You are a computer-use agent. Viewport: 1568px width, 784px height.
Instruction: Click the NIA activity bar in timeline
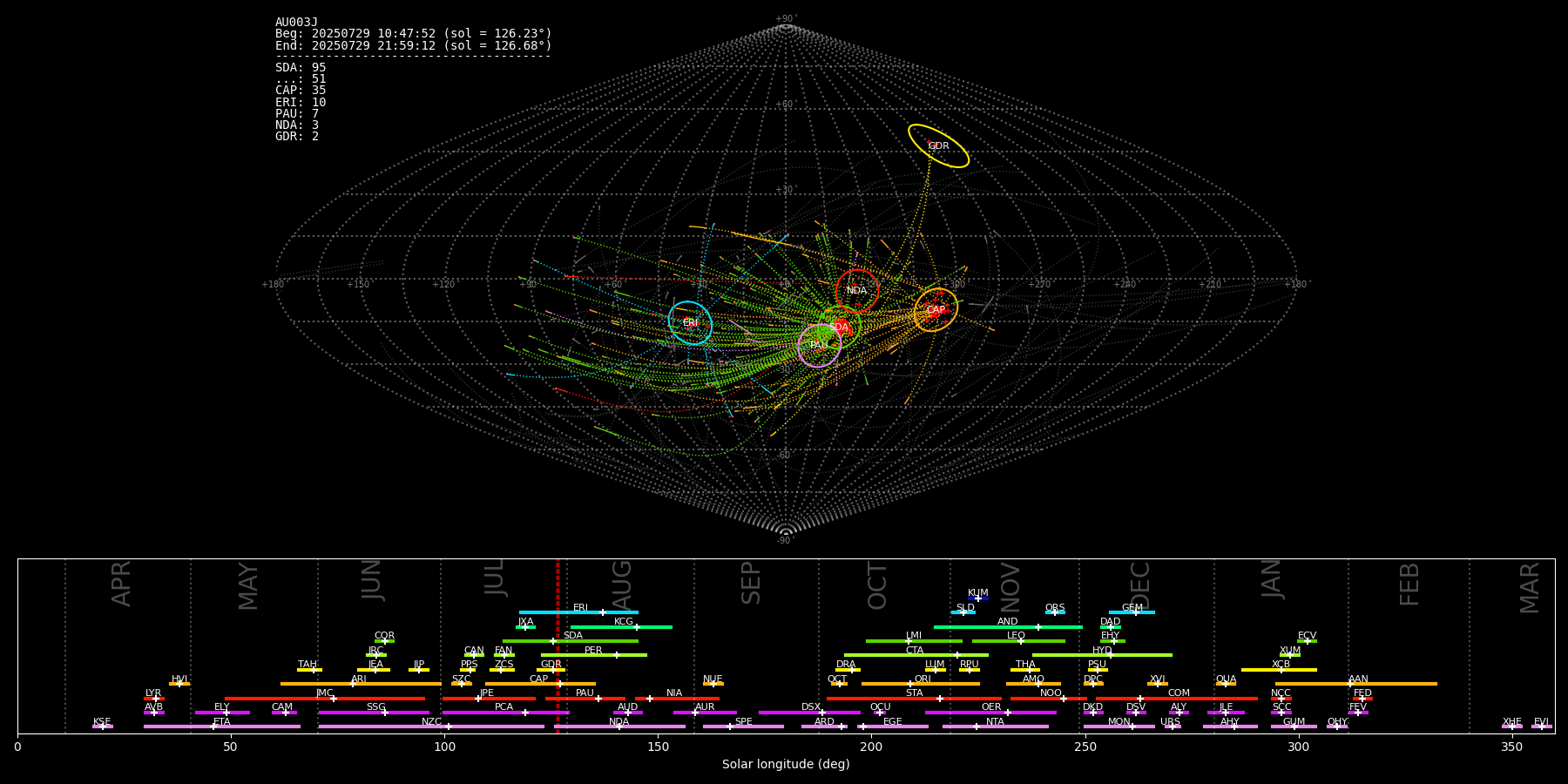point(677,699)
